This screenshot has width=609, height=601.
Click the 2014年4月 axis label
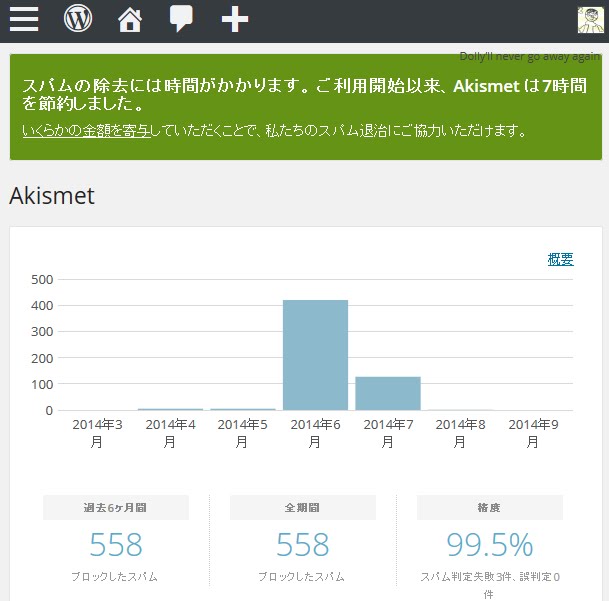(170, 433)
